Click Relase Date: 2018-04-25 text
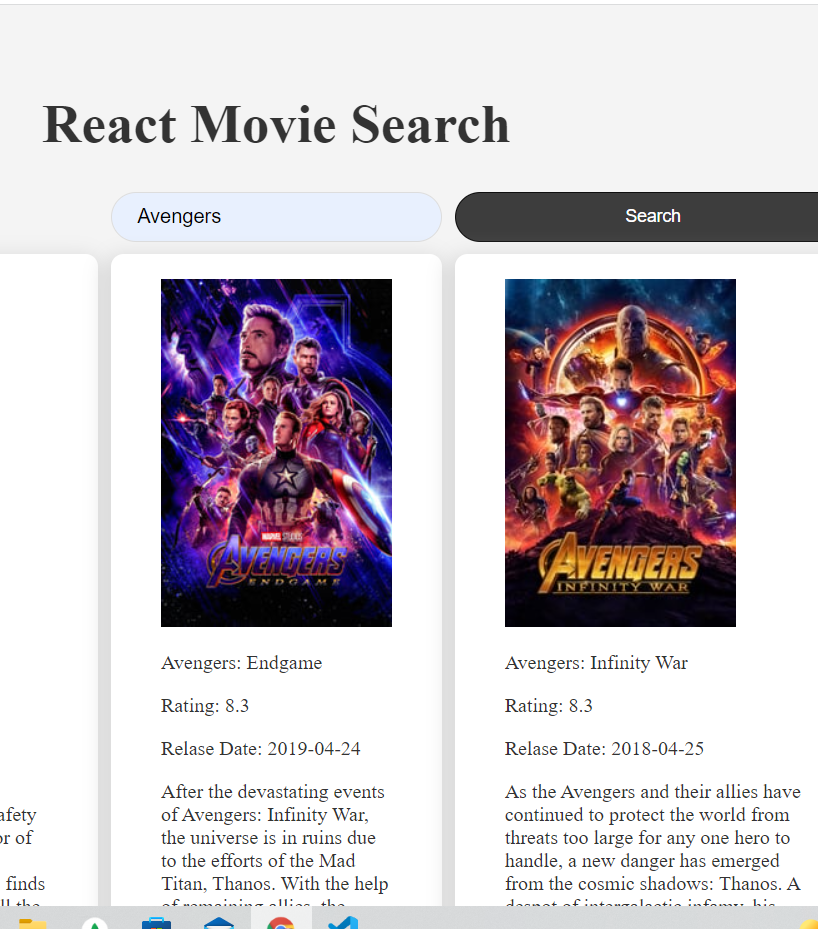The height and width of the screenshot is (929, 818). (604, 749)
